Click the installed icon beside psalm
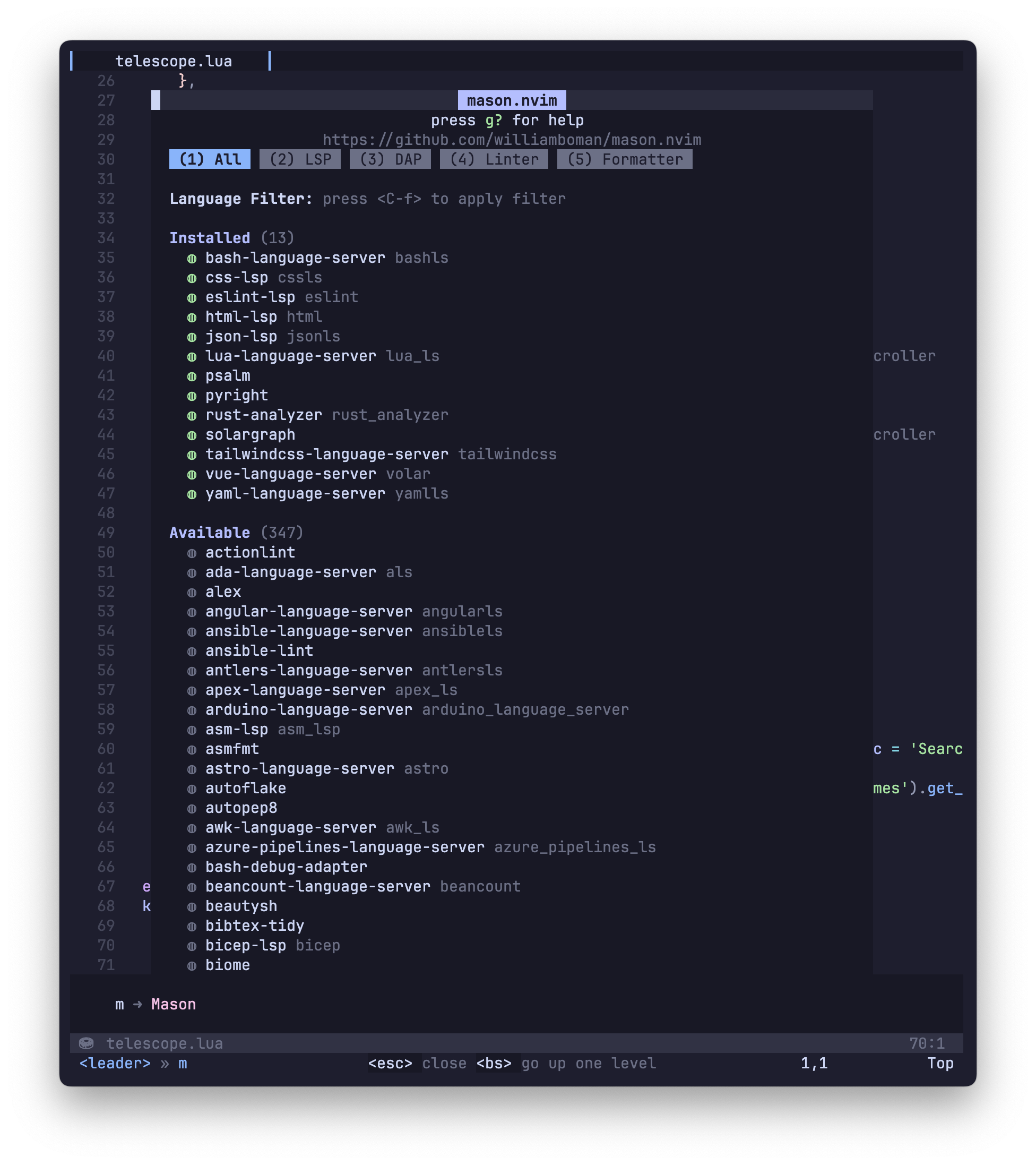 (192, 376)
